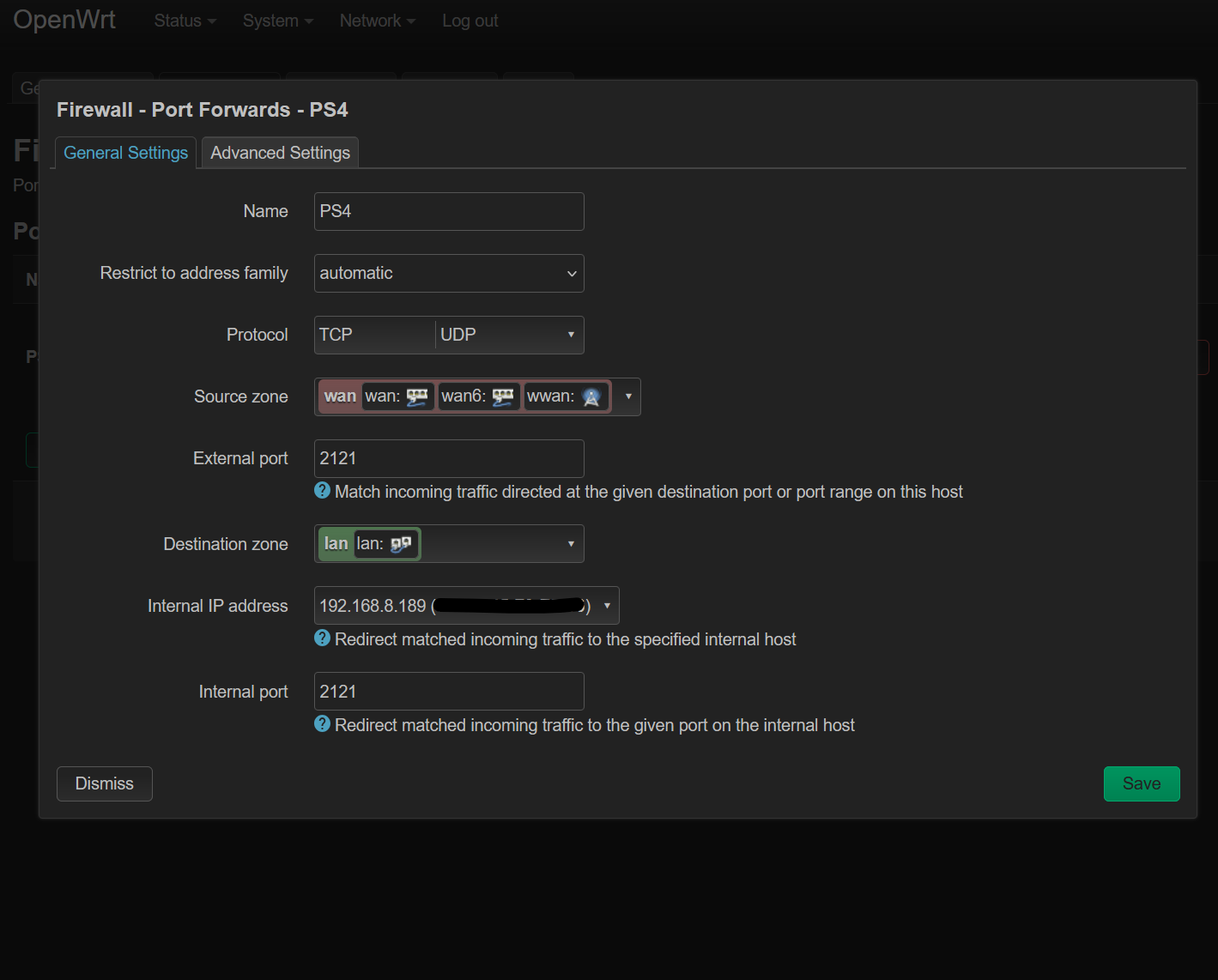The height and width of the screenshot is (980, 1218).
Task: Switch to the General Settings tab
Action: click(x=126, y=153)
